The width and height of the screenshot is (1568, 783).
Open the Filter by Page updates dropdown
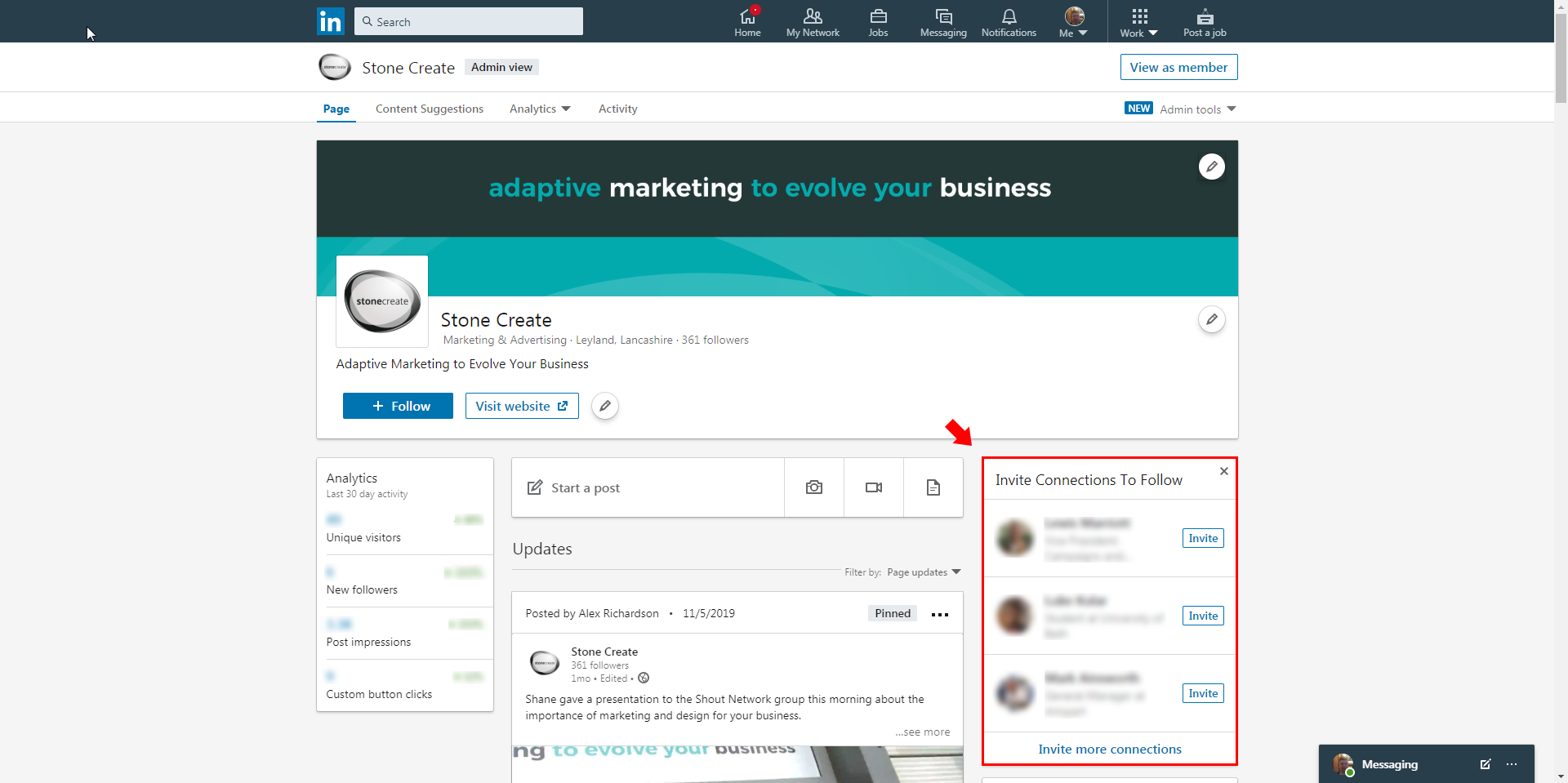[x=924, y=572]
